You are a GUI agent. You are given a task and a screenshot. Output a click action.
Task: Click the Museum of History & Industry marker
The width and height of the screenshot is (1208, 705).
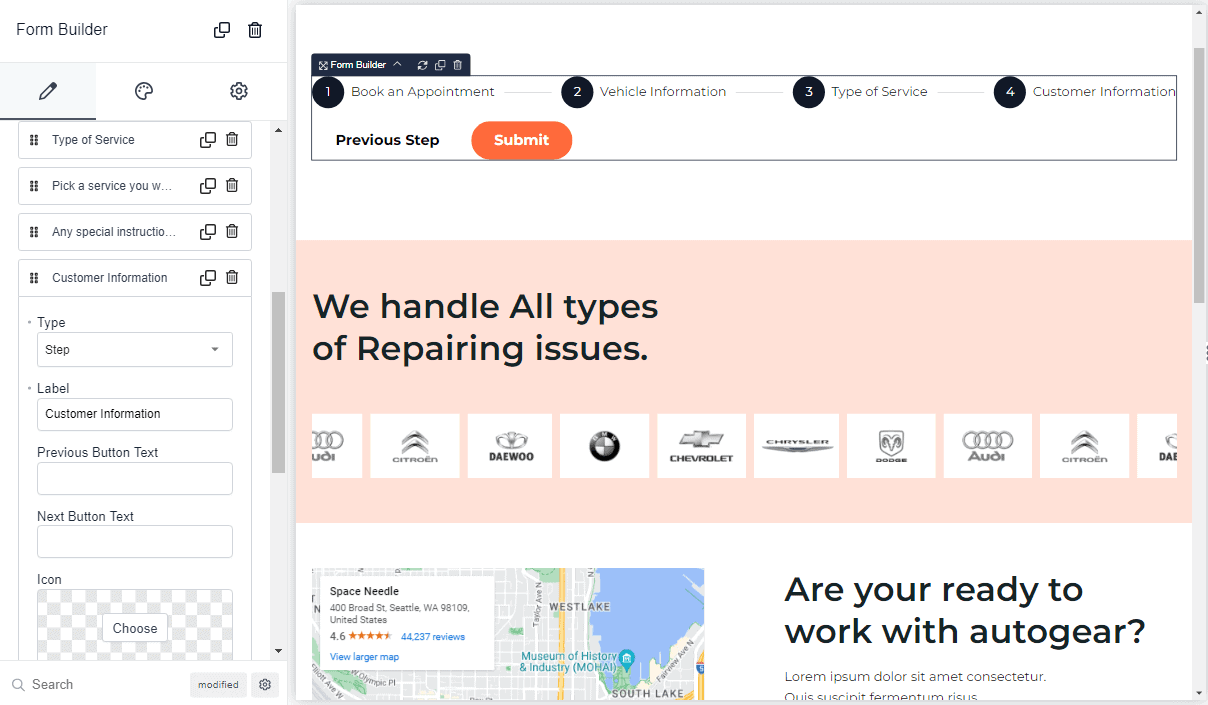[x=626, y=658]
